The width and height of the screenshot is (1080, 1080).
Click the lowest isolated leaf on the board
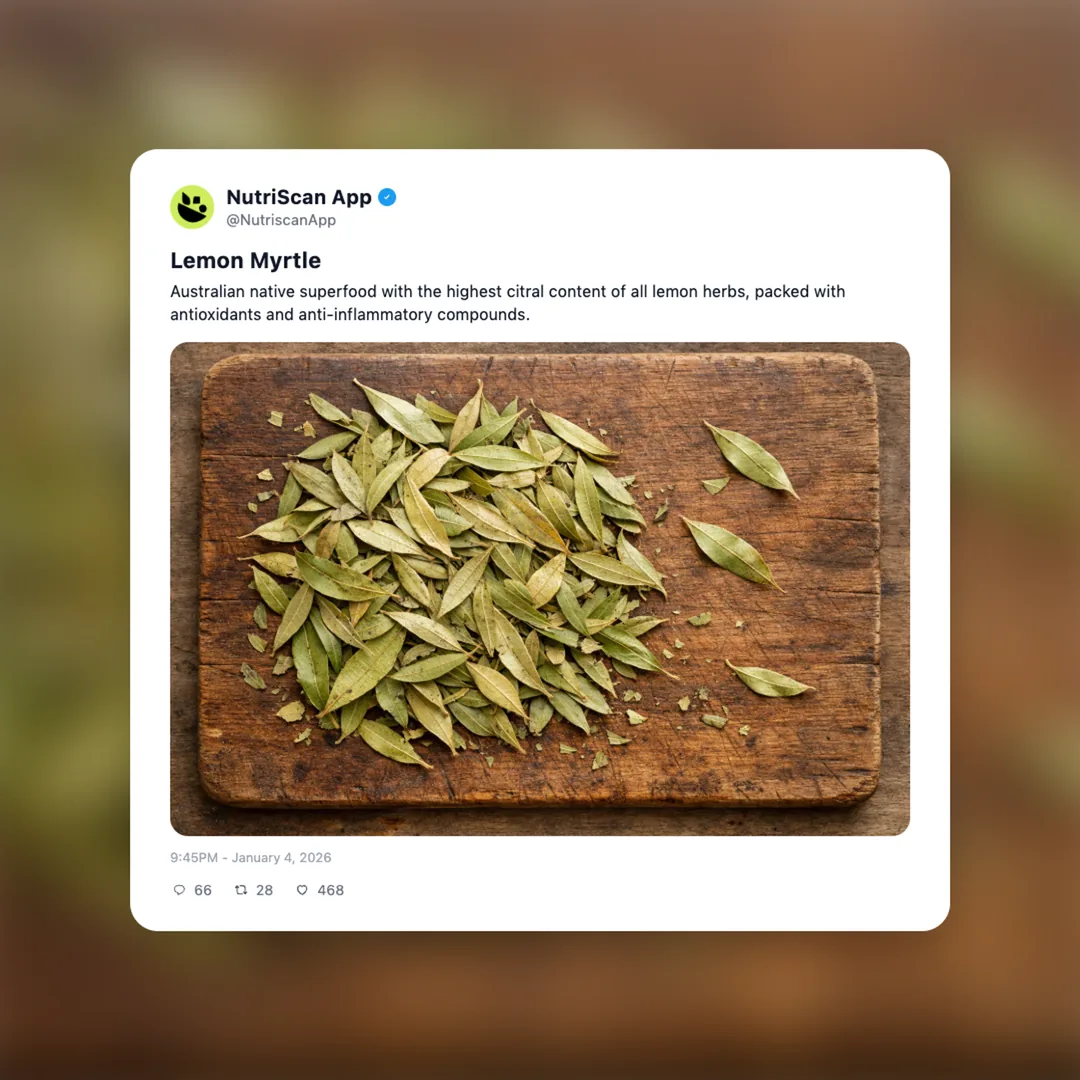pyautogui.click(x=769, y=680)
